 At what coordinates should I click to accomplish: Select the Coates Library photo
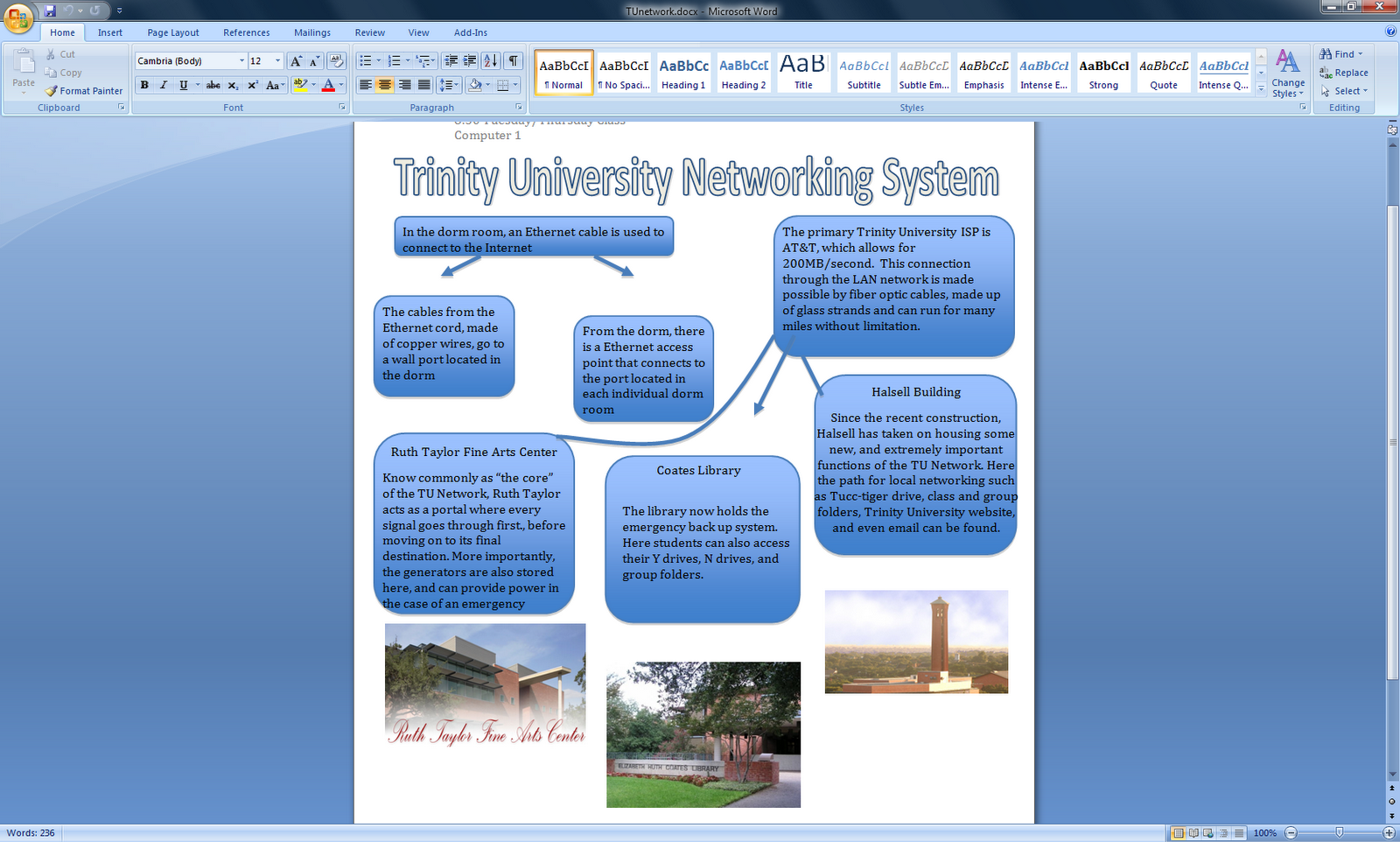(703, 734)
